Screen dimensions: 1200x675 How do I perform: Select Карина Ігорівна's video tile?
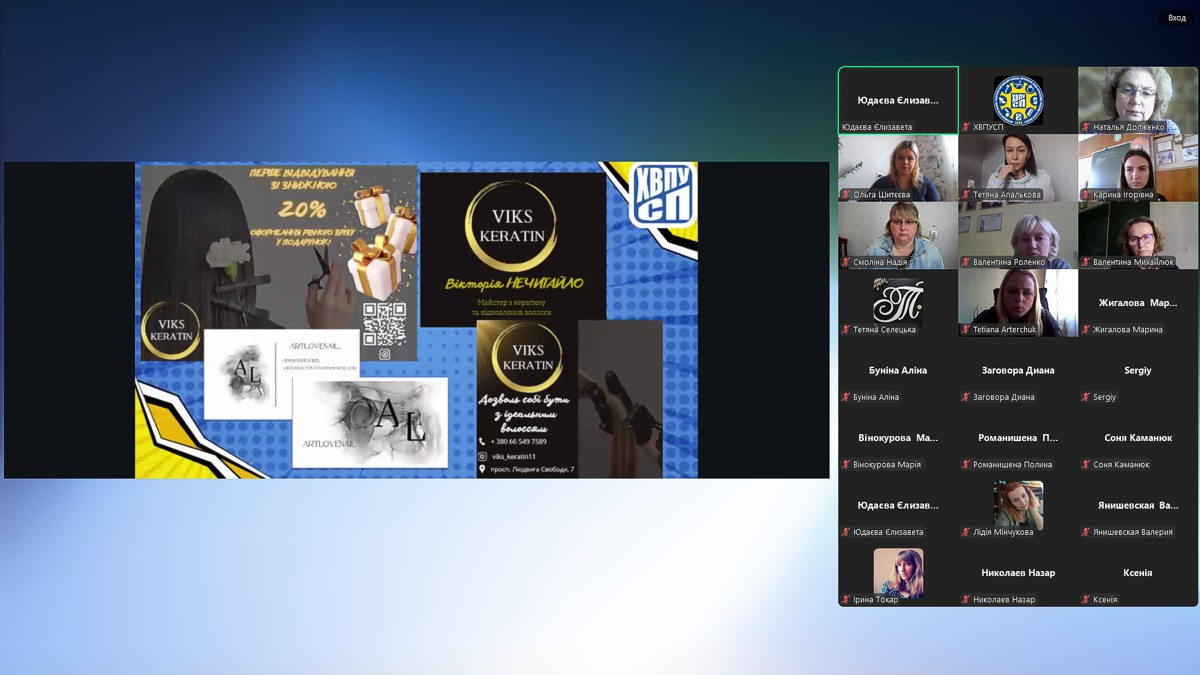coord(1138,168)
